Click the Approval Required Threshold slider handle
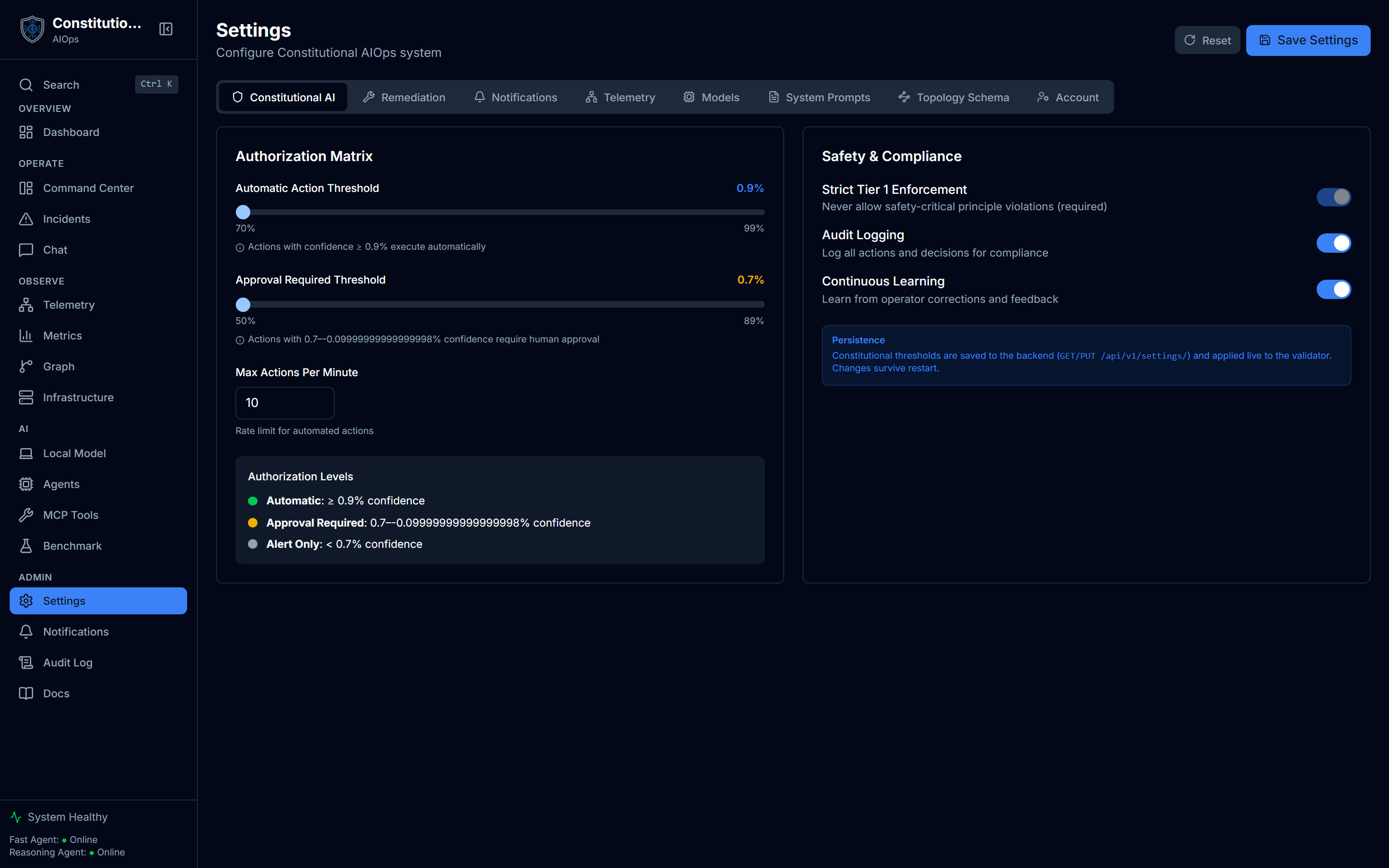1389x868 pixels. click(x=244, y=305)
